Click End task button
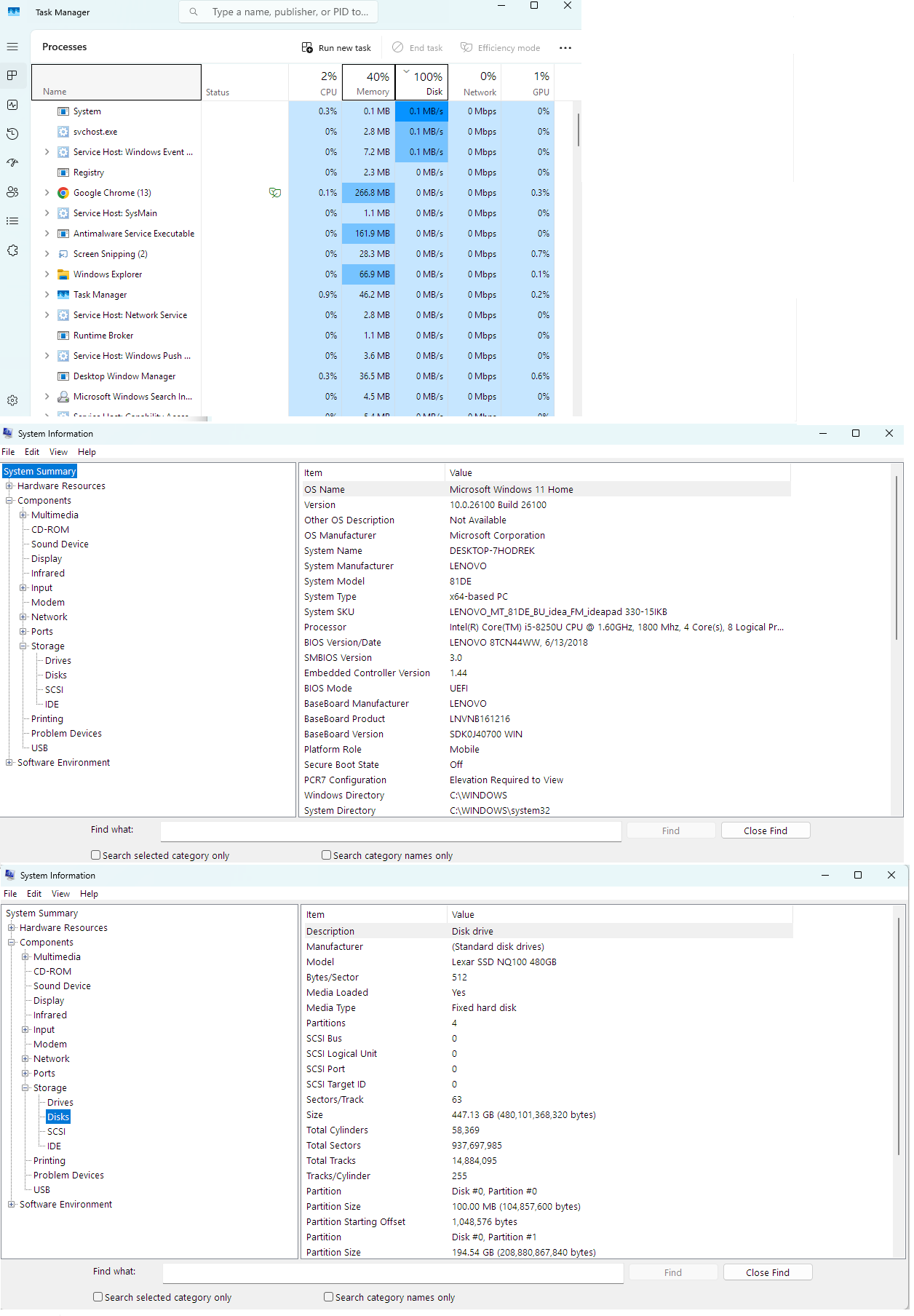This screenshot has width=914, height=1316. pos(418,48)
